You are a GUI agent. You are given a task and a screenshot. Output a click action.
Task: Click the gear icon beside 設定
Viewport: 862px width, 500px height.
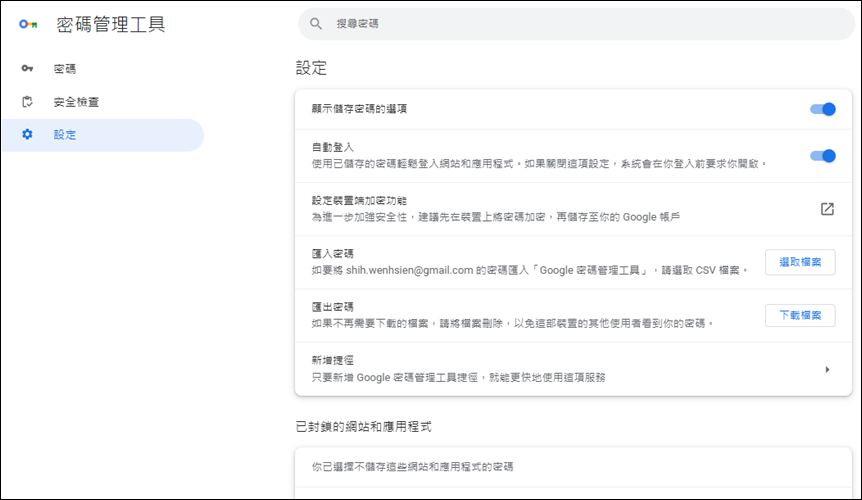pos(27,134)
